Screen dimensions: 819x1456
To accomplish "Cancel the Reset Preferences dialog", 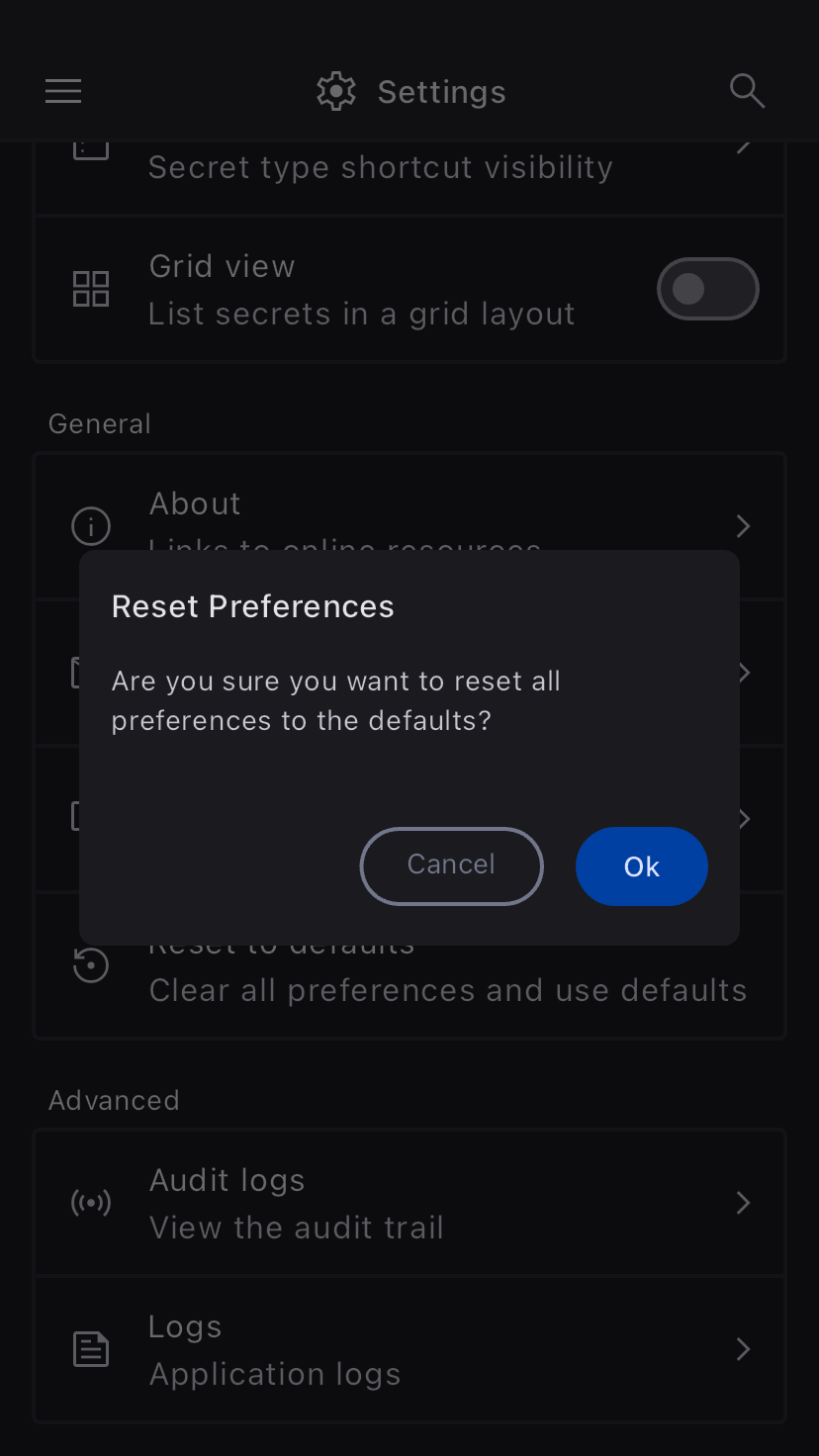I will click(x=451, y=865).
